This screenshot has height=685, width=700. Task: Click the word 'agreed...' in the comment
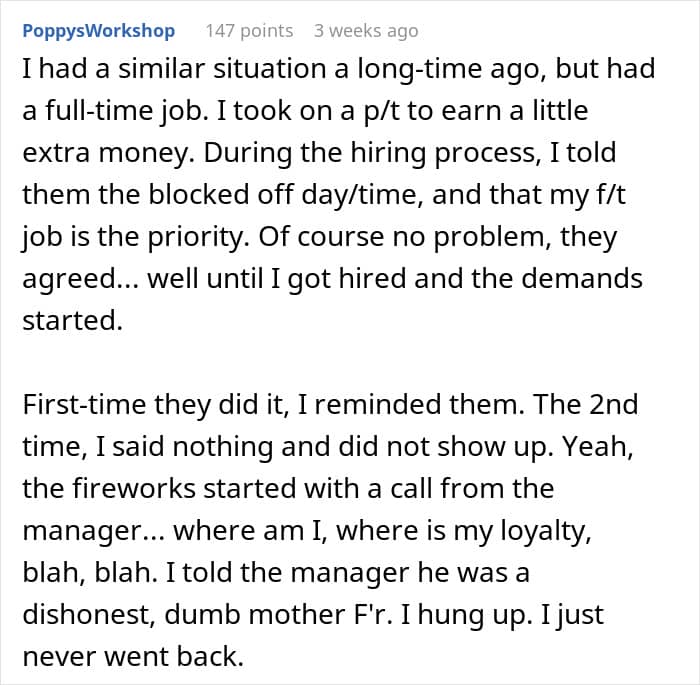(x=81, y=280)
